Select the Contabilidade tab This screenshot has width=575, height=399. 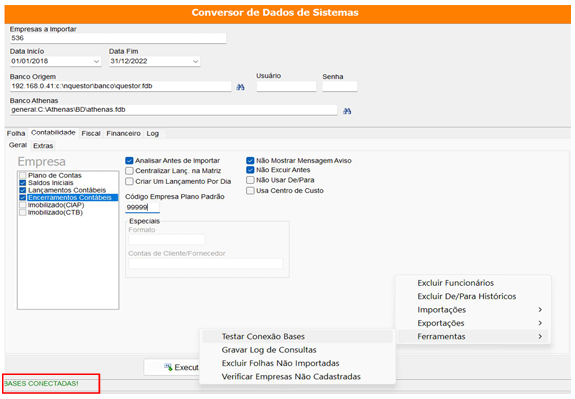pyautogui.click(x=53, y=133)
